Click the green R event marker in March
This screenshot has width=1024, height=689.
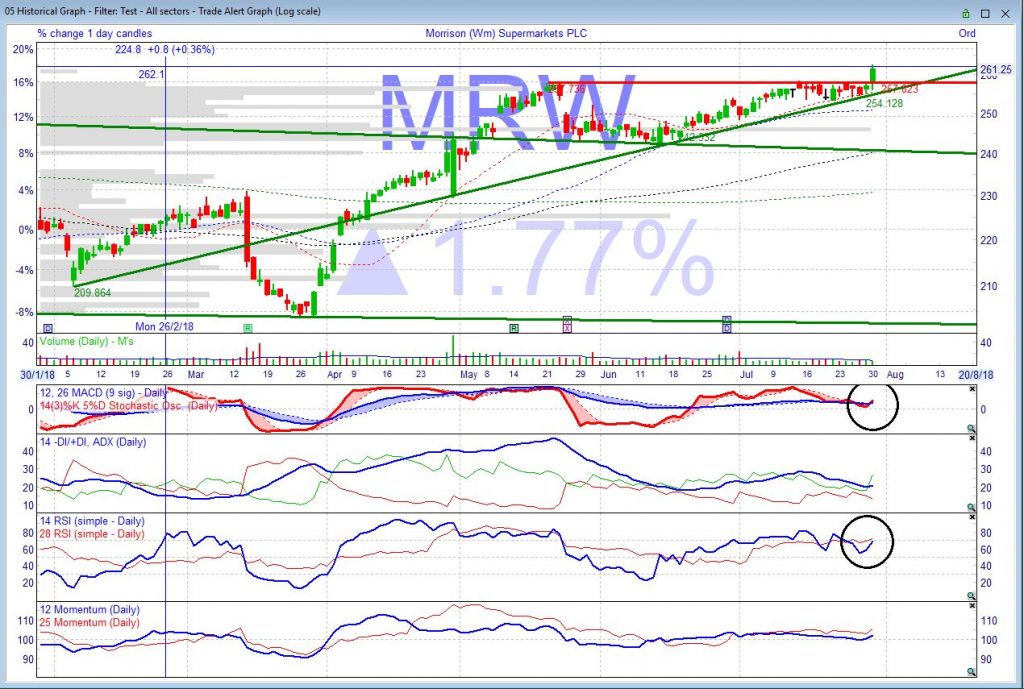[248, 328]
